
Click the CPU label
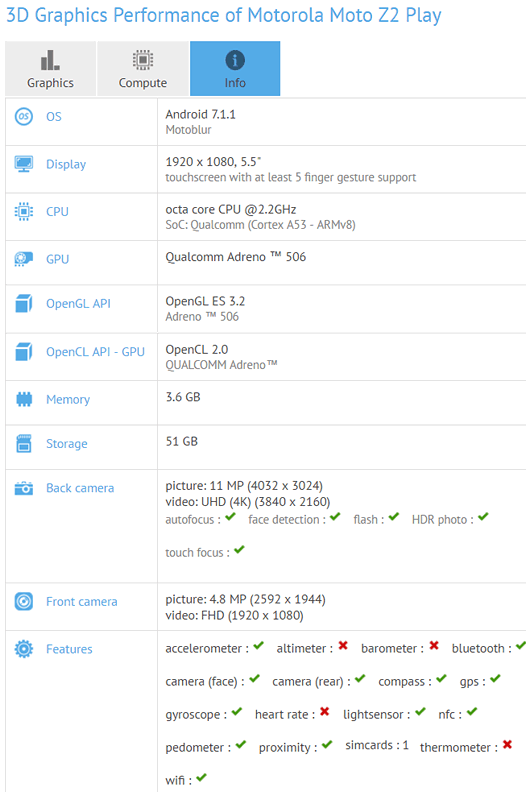57,212
